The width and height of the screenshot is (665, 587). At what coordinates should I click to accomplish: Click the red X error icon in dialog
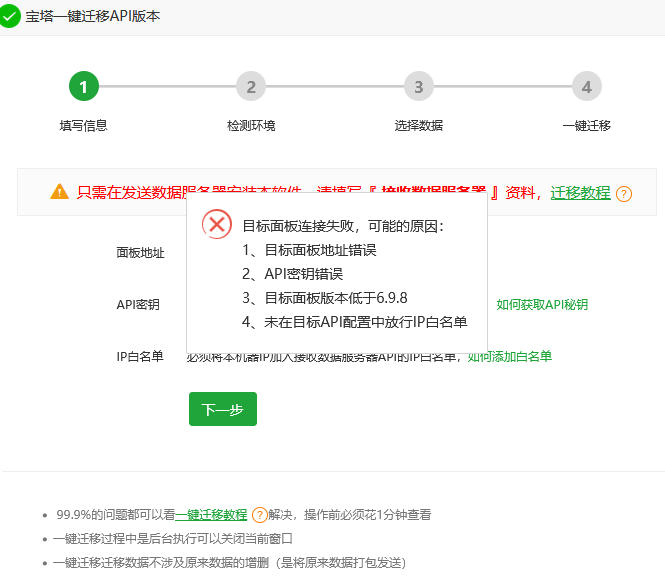[x=217, y=224]
